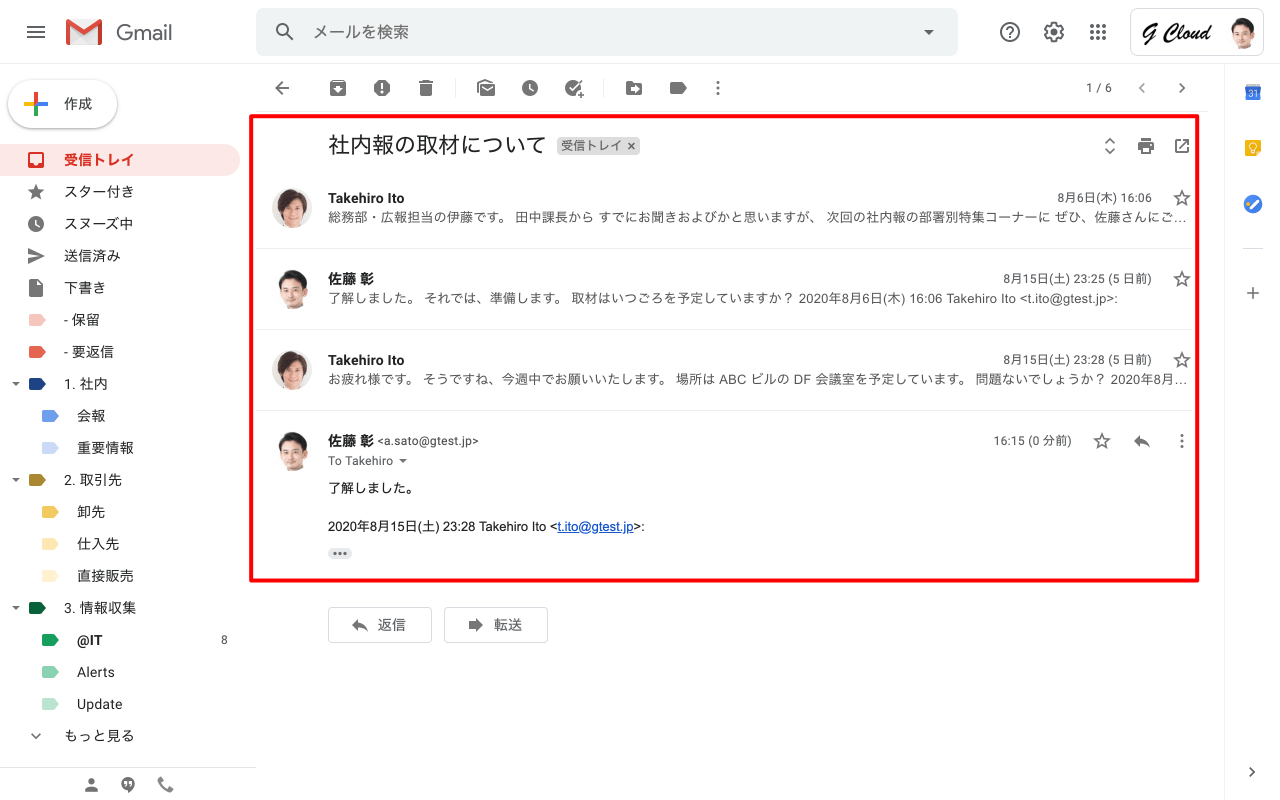Print all messages in thread
1280x800 pixels.
pos(1146,146)
